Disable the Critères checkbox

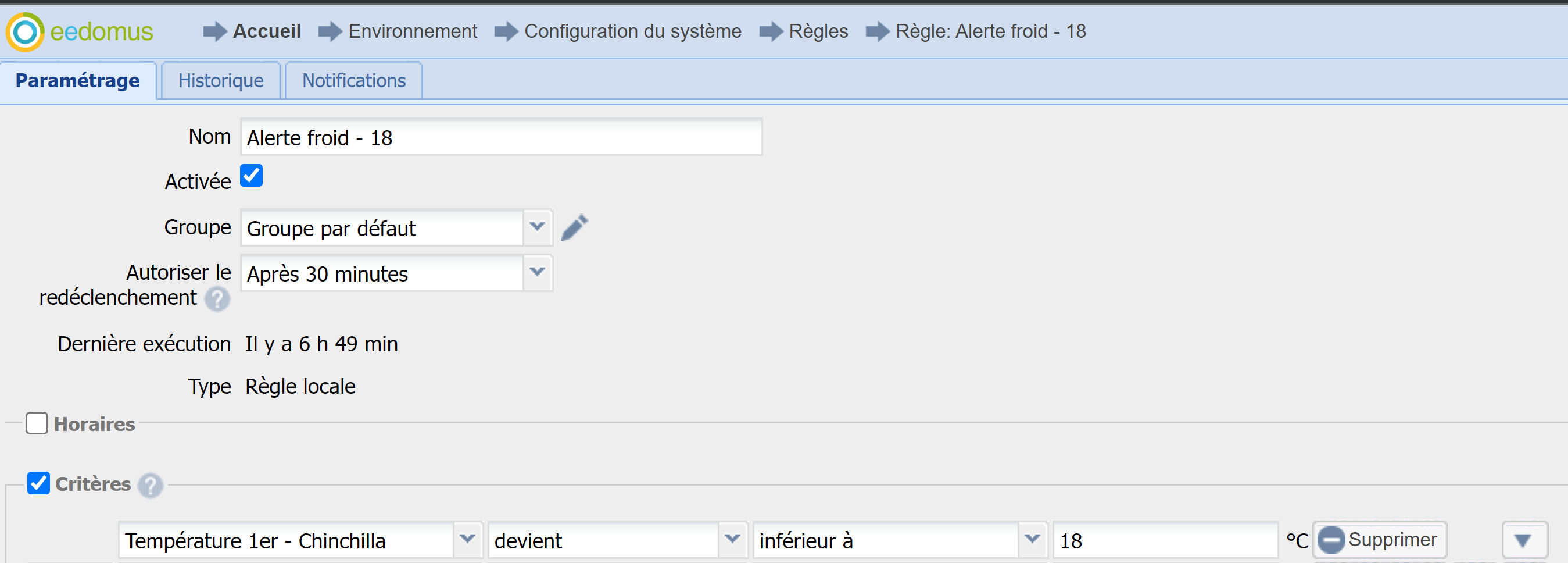(x=38, y=483)
